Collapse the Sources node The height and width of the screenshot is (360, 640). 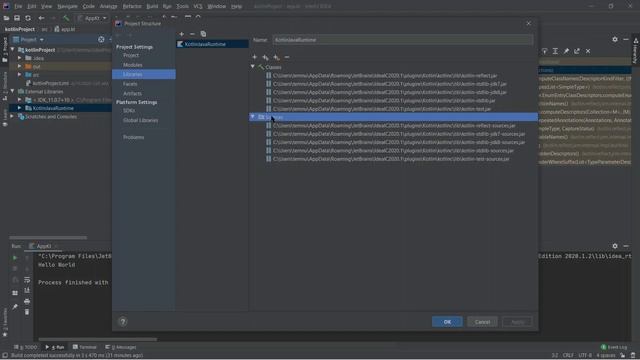tap(253, 117)
